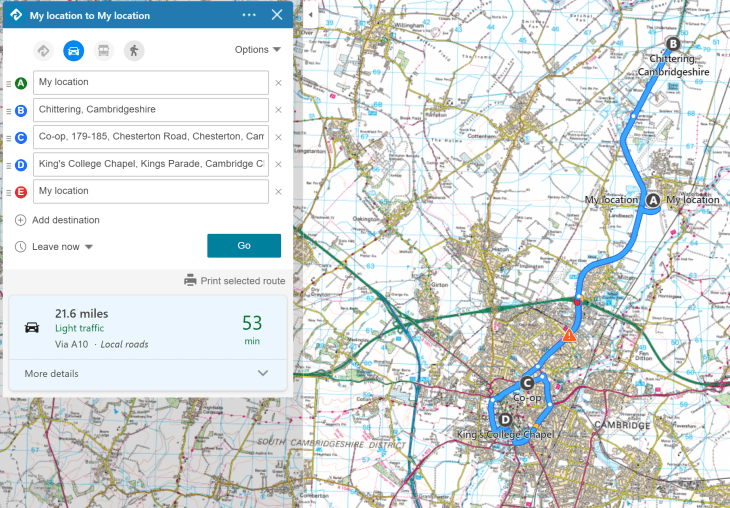Click the Print selected route link

coord(242,281)
